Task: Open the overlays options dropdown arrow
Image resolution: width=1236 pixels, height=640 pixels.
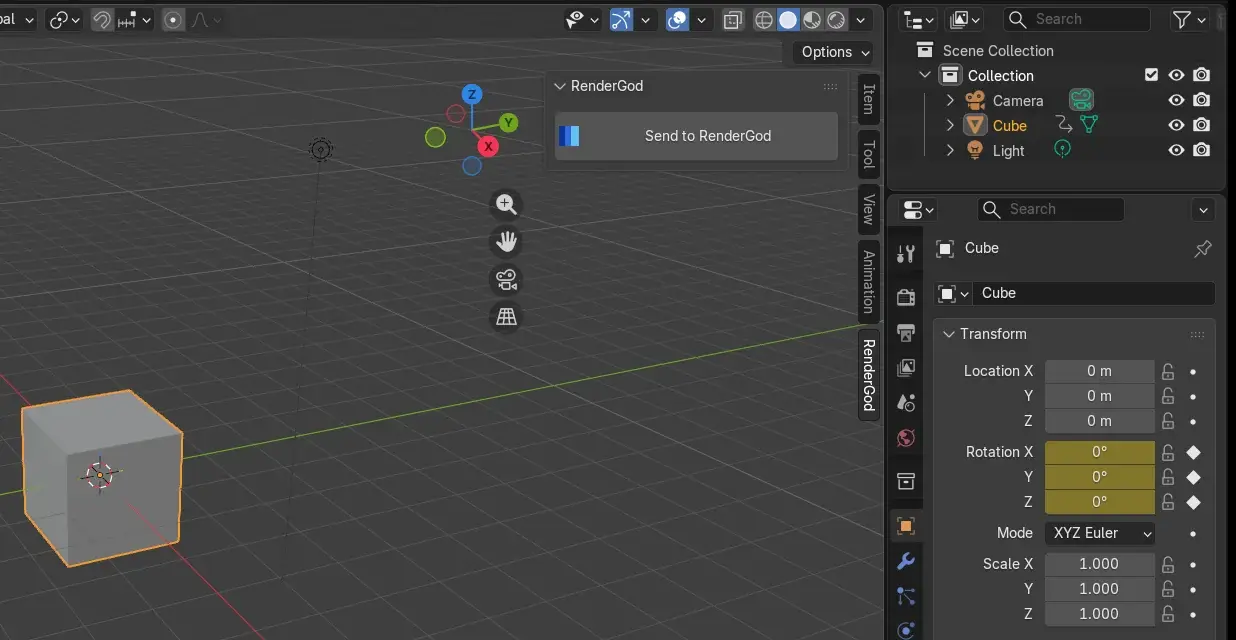Action: click(702, 20)
